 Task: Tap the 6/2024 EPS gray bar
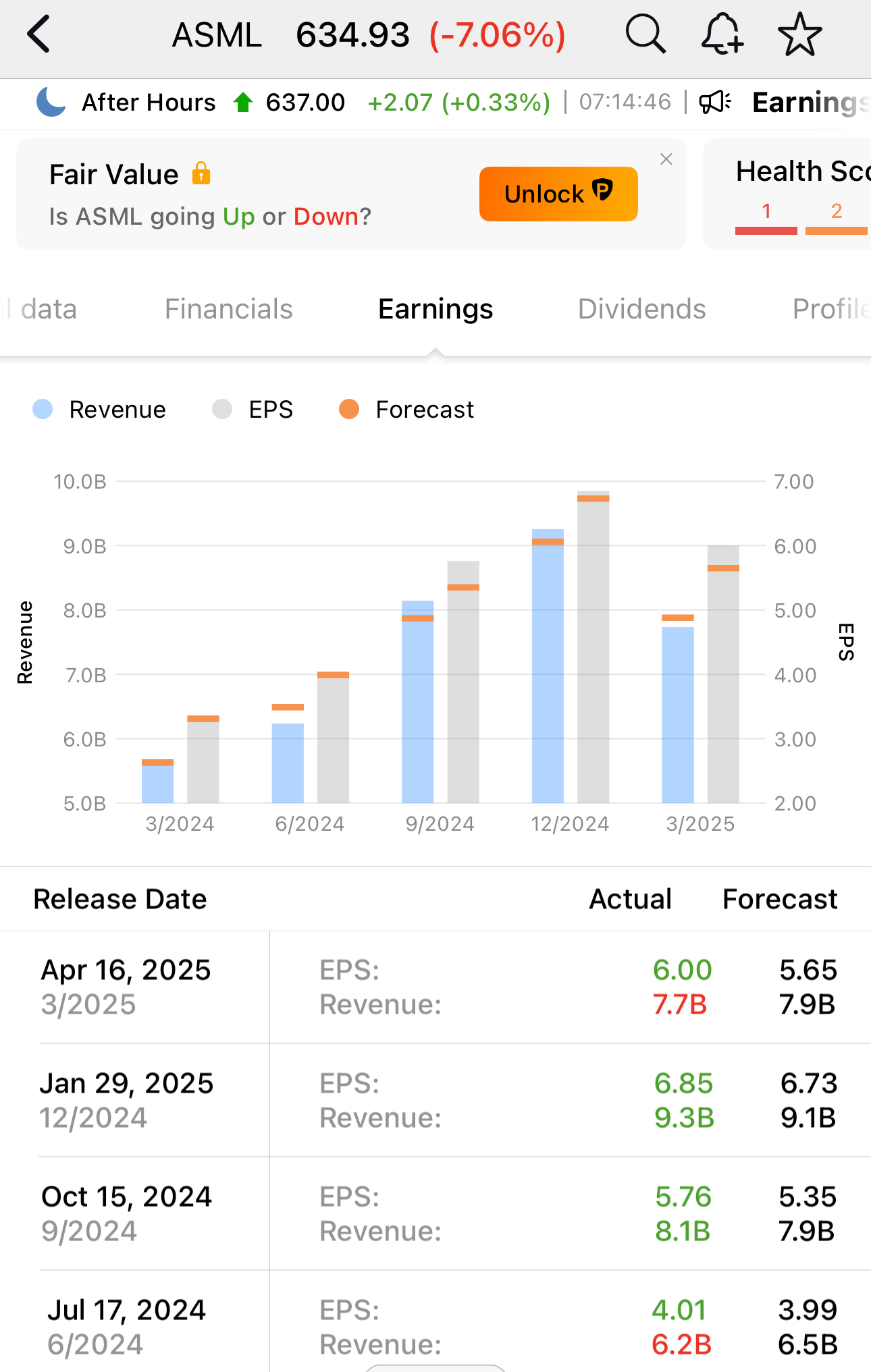[x=333, y=738]
